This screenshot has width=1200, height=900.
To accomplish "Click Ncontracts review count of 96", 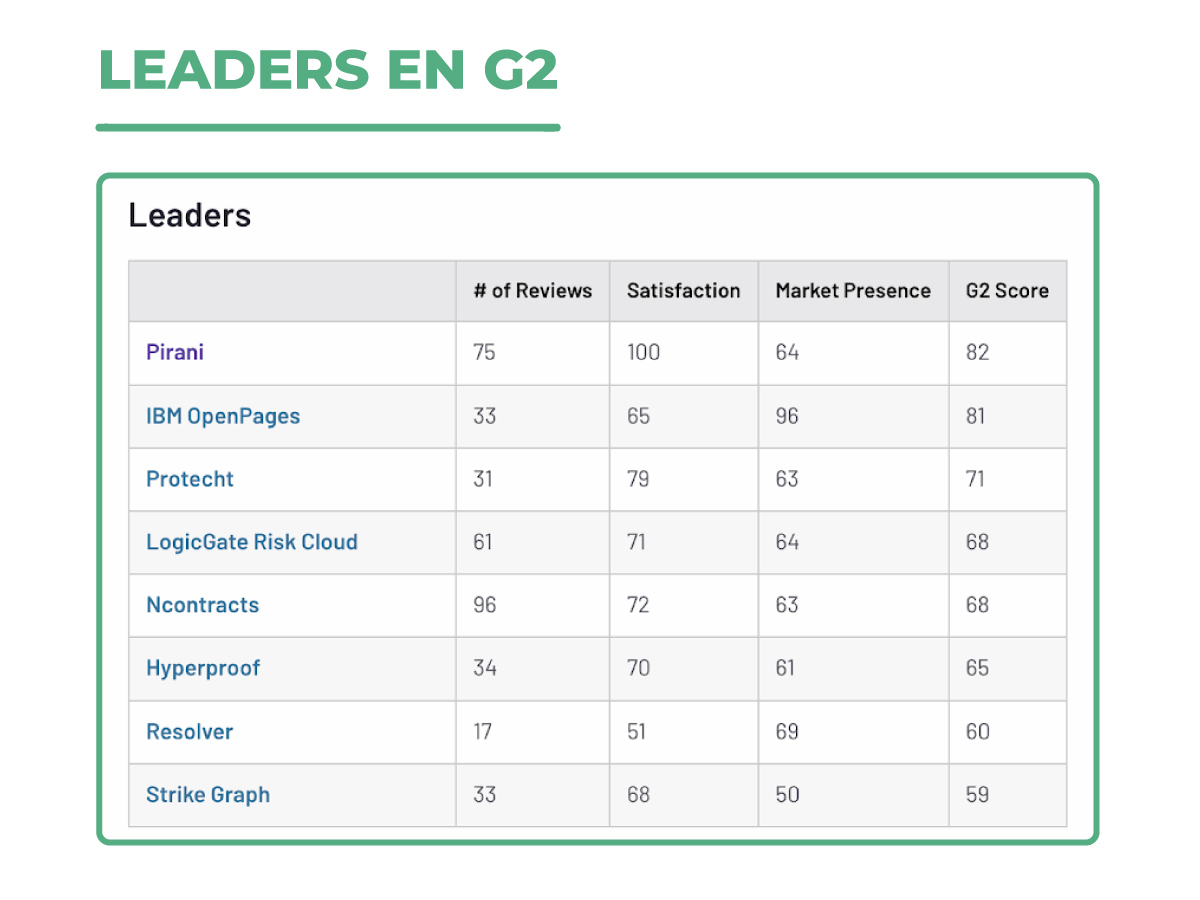I will click(485, 605).
